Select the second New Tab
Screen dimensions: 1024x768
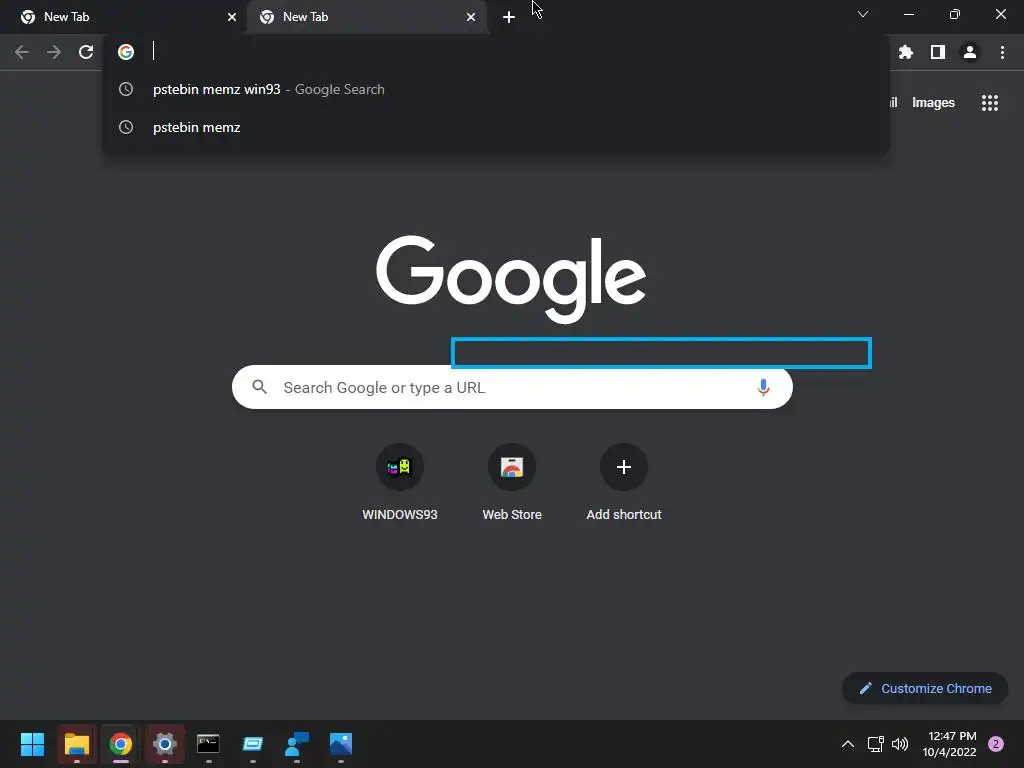367,17
